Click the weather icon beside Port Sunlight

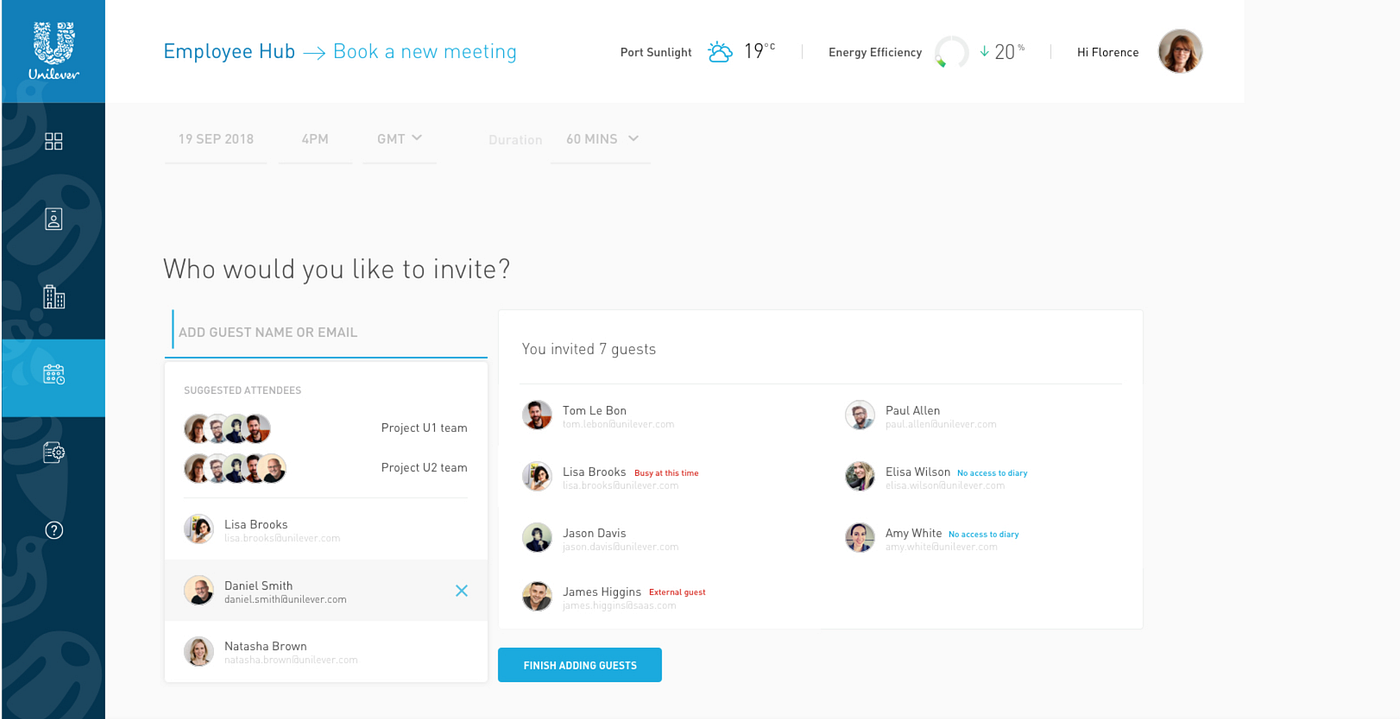click(x=720, y=52)
